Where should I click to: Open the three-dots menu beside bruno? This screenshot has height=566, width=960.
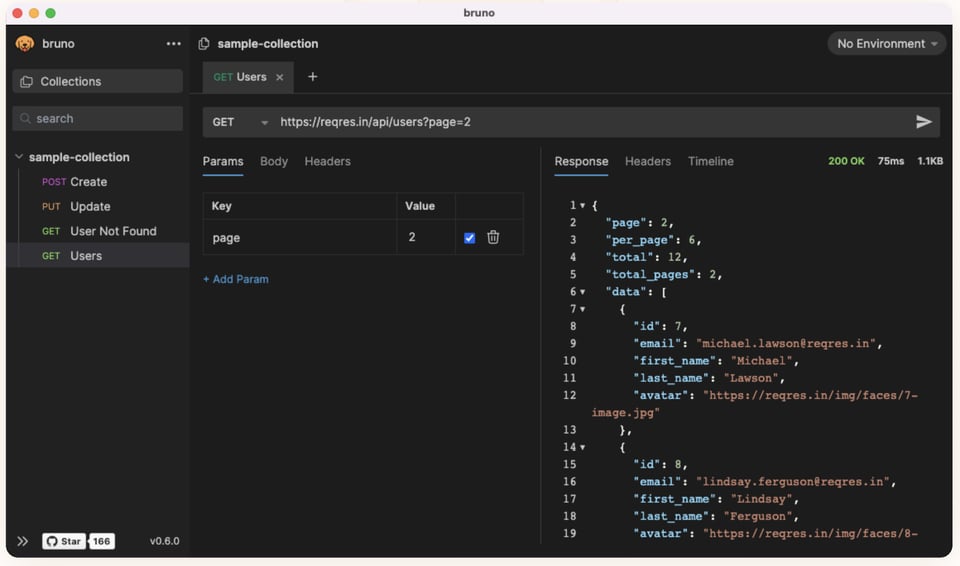(x=174, y=44)
